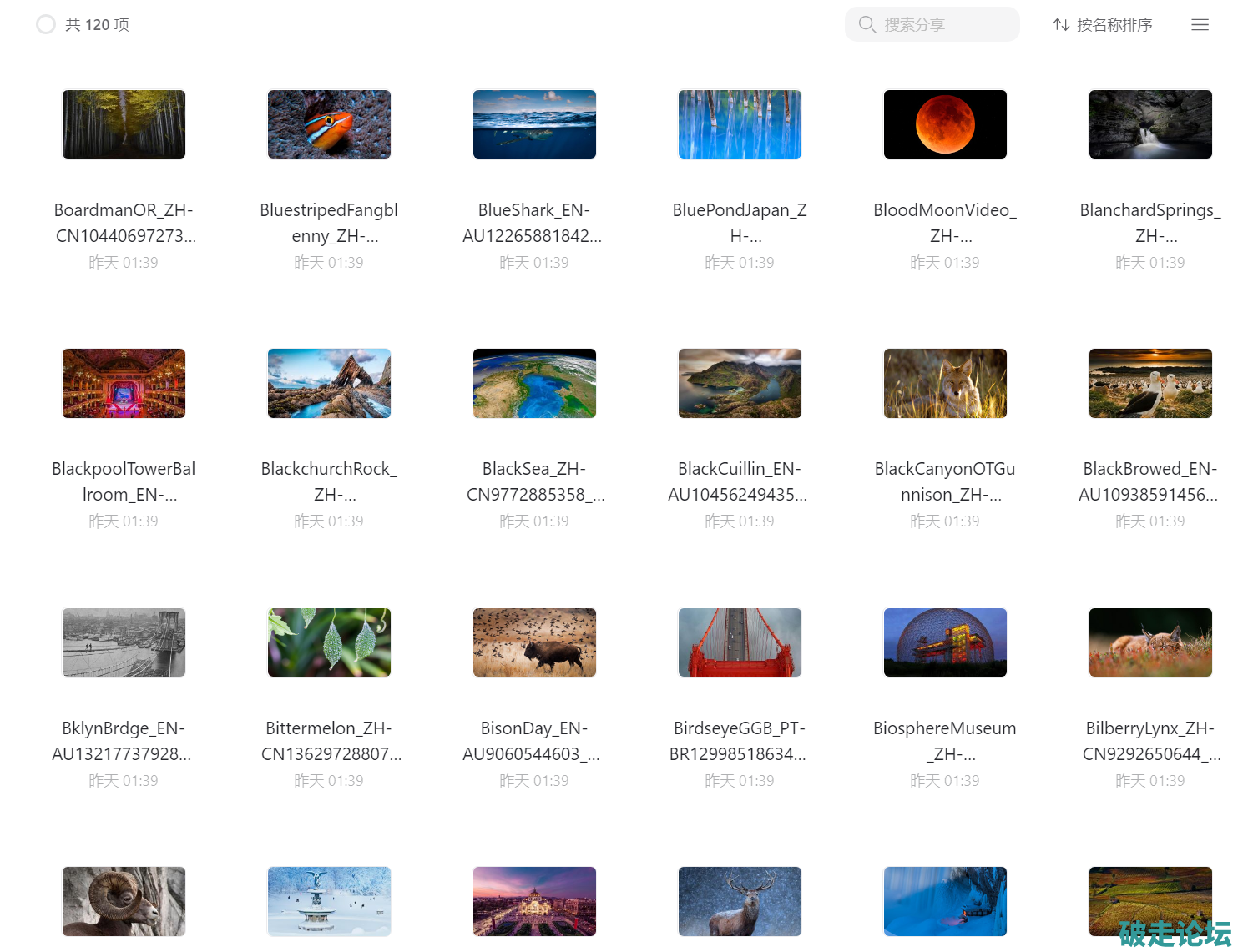Open the BisonDay bison thumbnail
Viewport: 1248px width, 952px height.
click(x=534, y=642)
